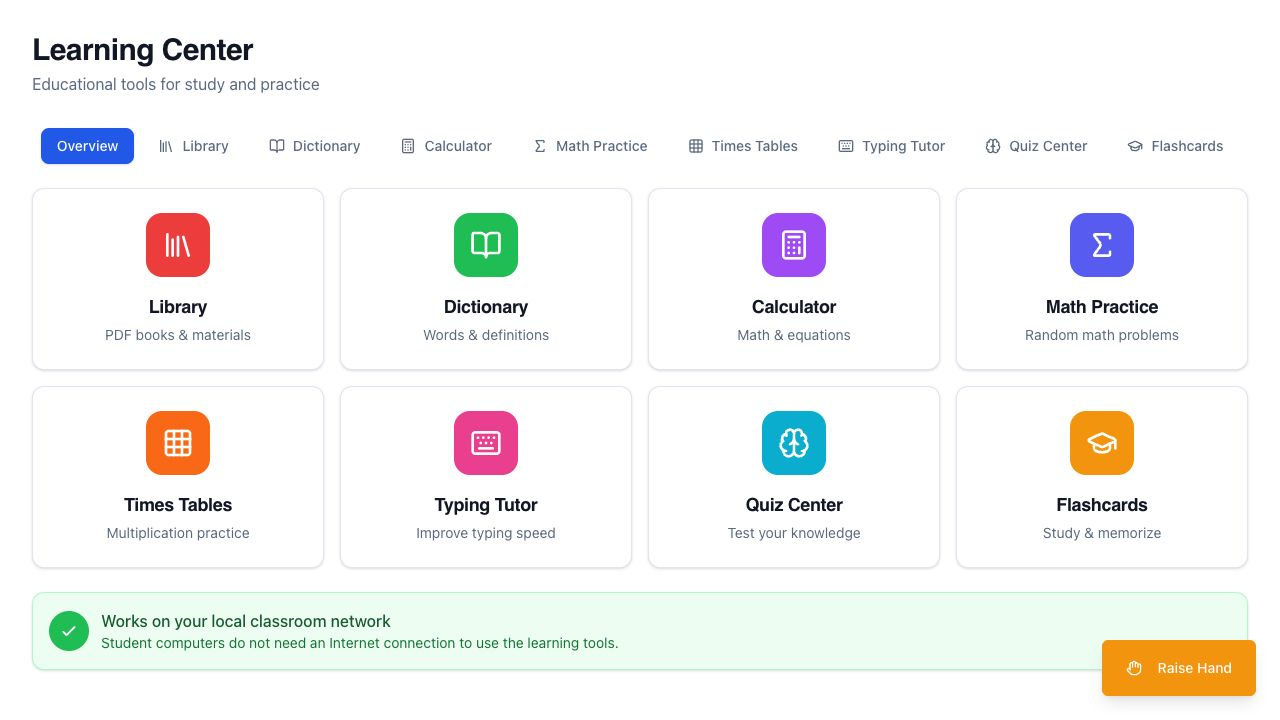The width and height of the screenshot is (1280, 720).
Task: Click the Quiz Center card title
Action: point(794,505)
